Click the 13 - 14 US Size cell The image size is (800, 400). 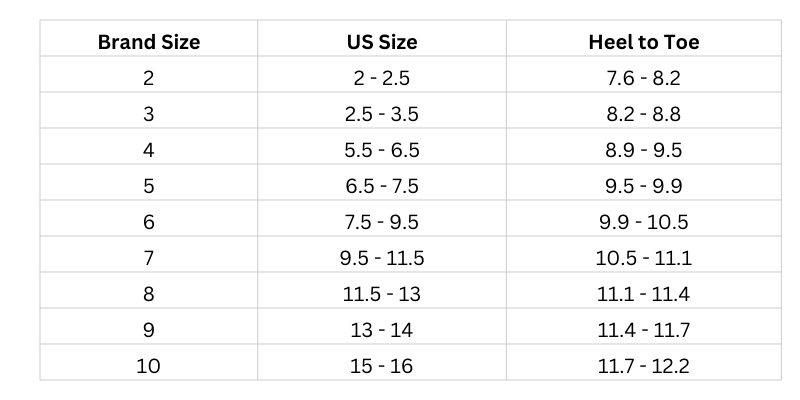(382, 327)
